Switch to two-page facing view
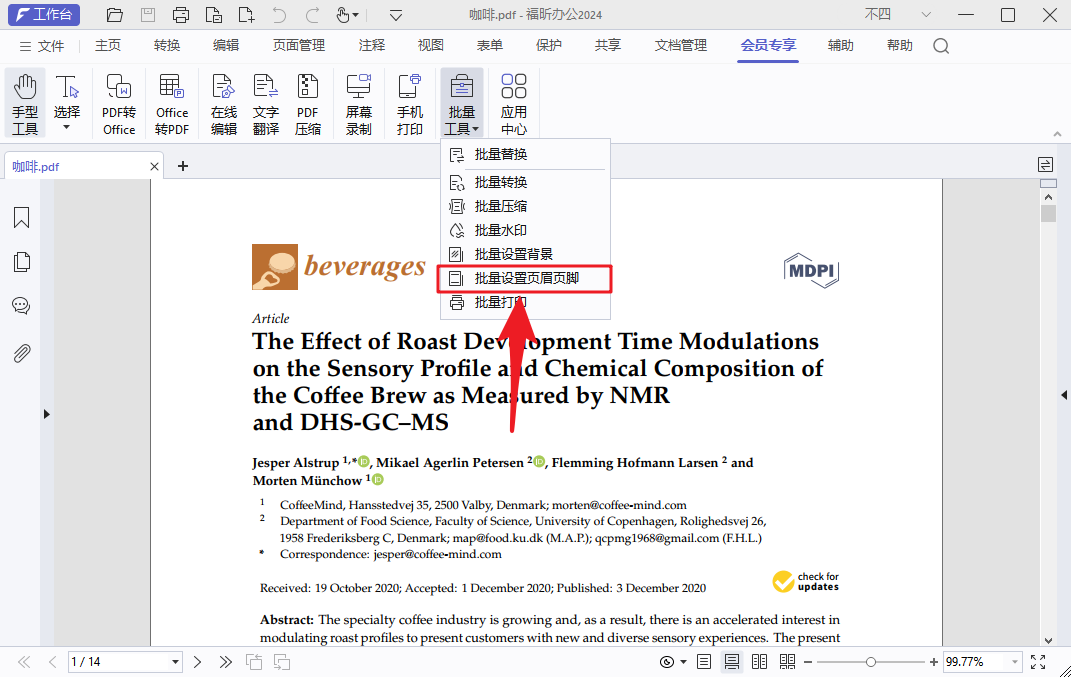The image size is (1071, 677). tap(759, 662)
